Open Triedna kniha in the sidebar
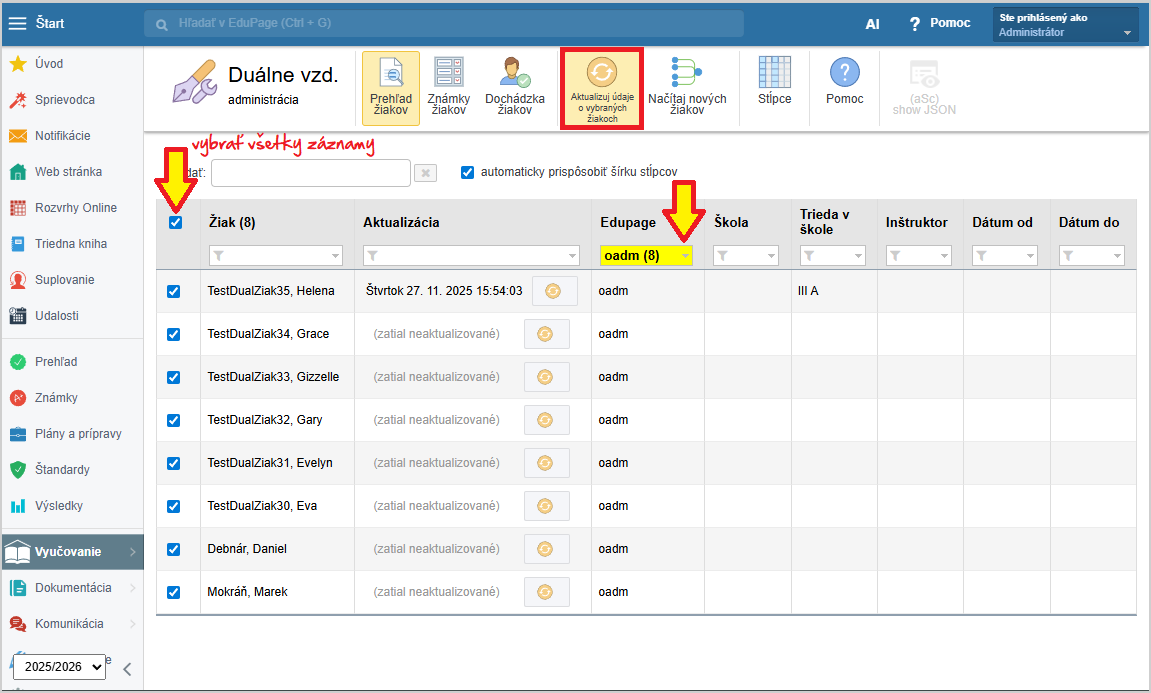This screenshot has height=693, width=1151. (70, 244)
